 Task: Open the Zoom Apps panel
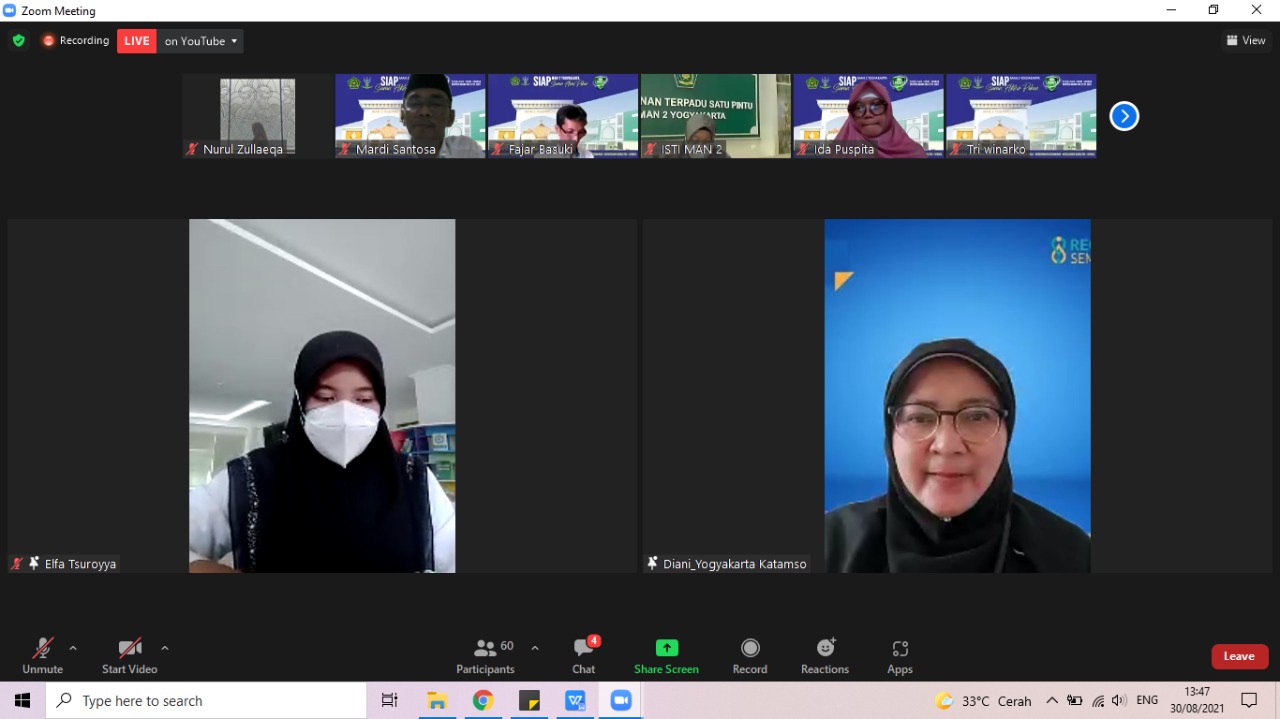[900, 656]
